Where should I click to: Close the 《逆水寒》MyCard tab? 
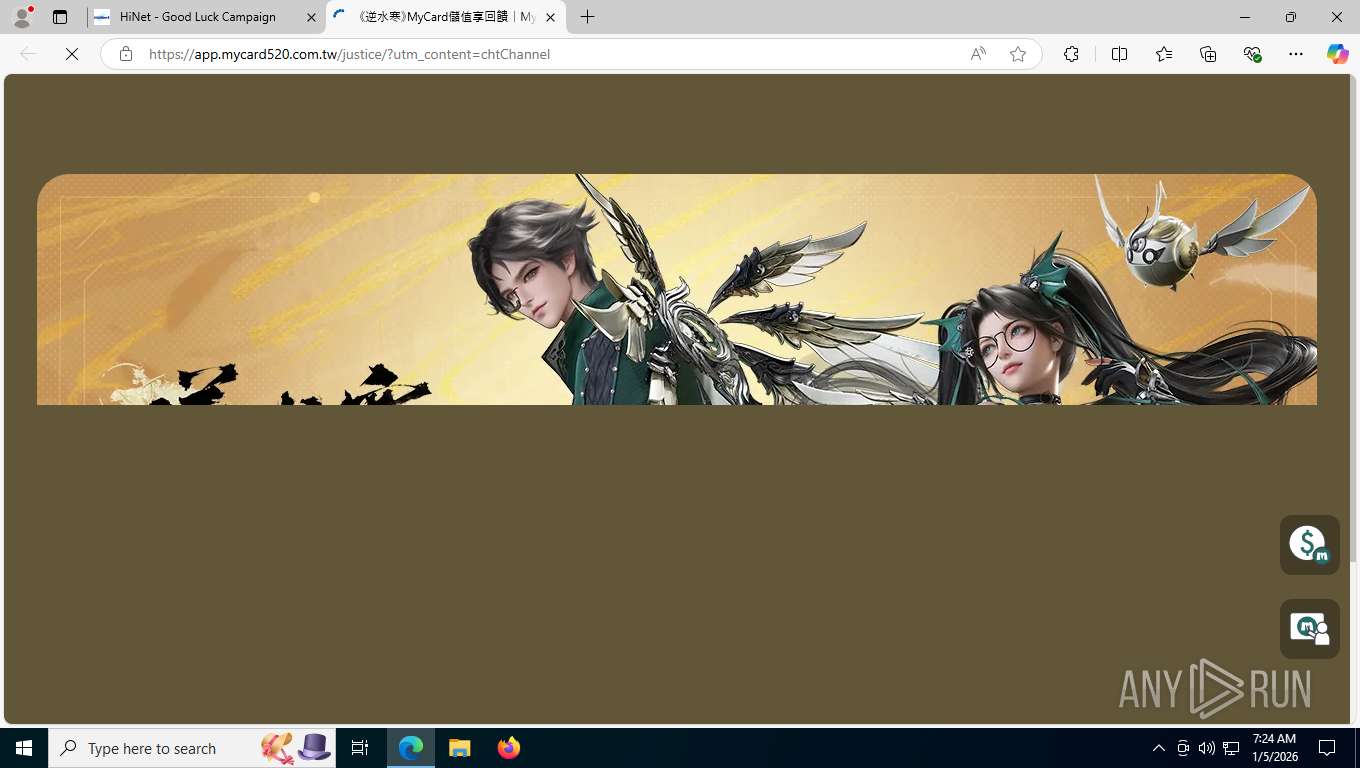[x=550, y=17]
